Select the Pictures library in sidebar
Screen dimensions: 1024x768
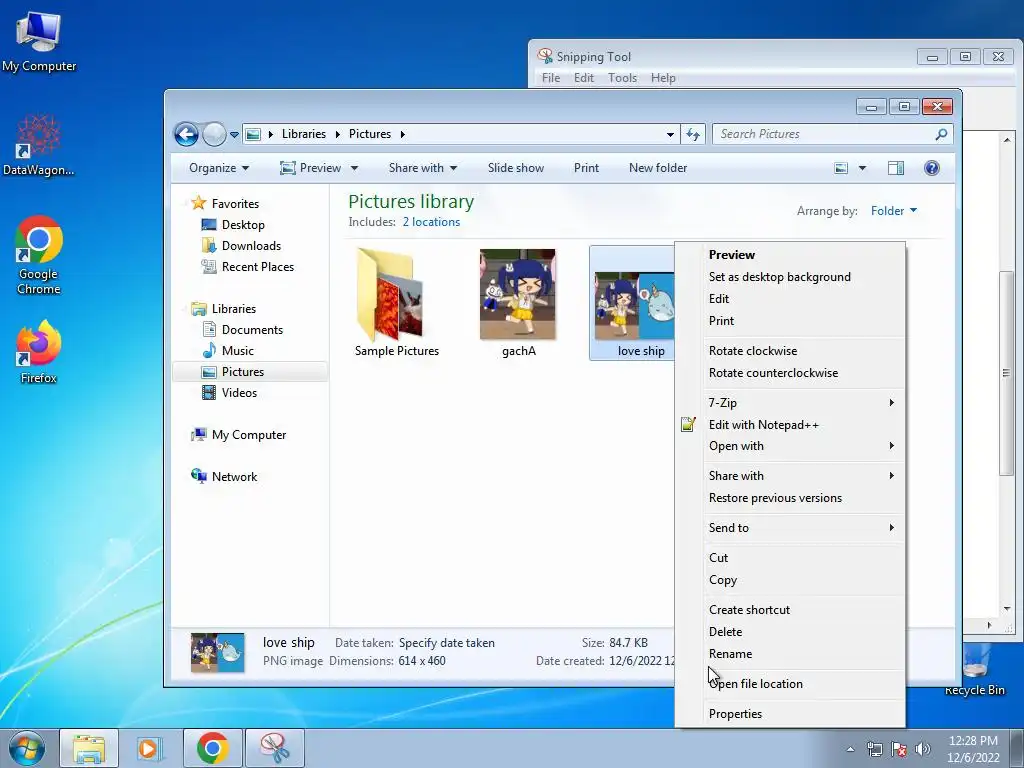point(250,372)
